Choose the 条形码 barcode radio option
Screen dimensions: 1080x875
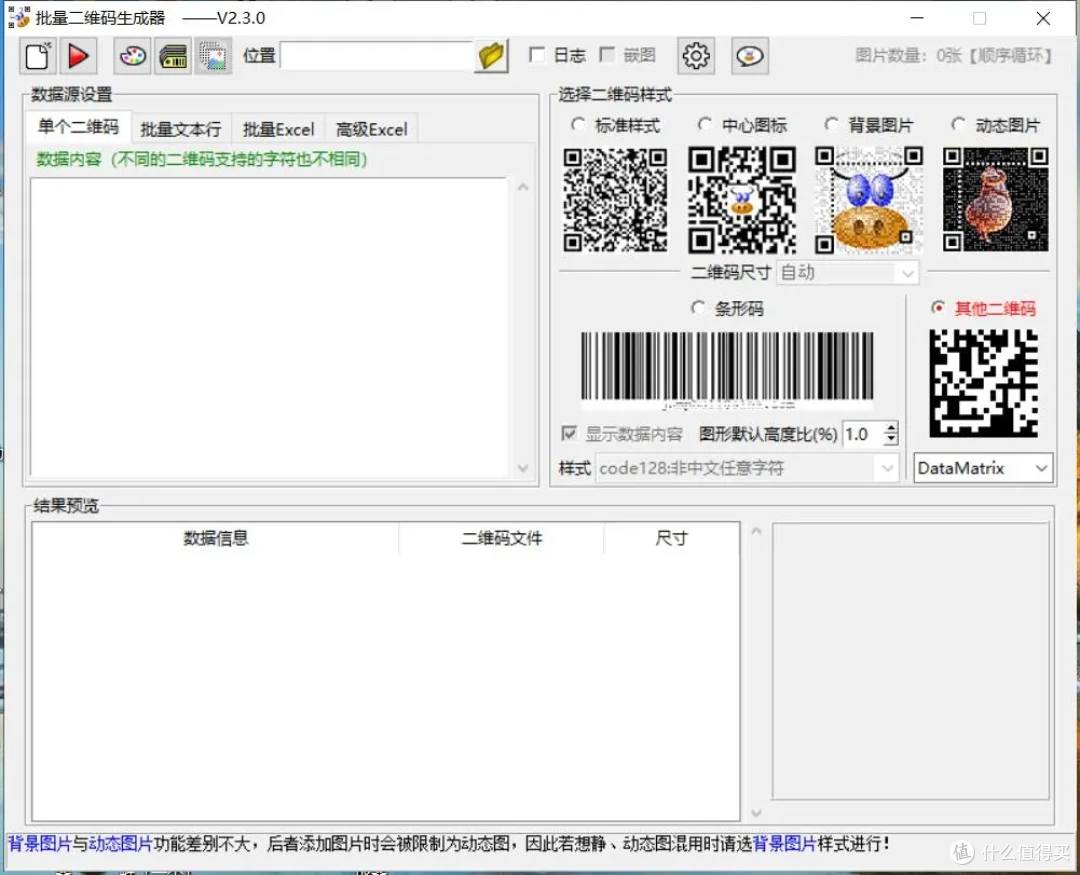tap(698, 307)
